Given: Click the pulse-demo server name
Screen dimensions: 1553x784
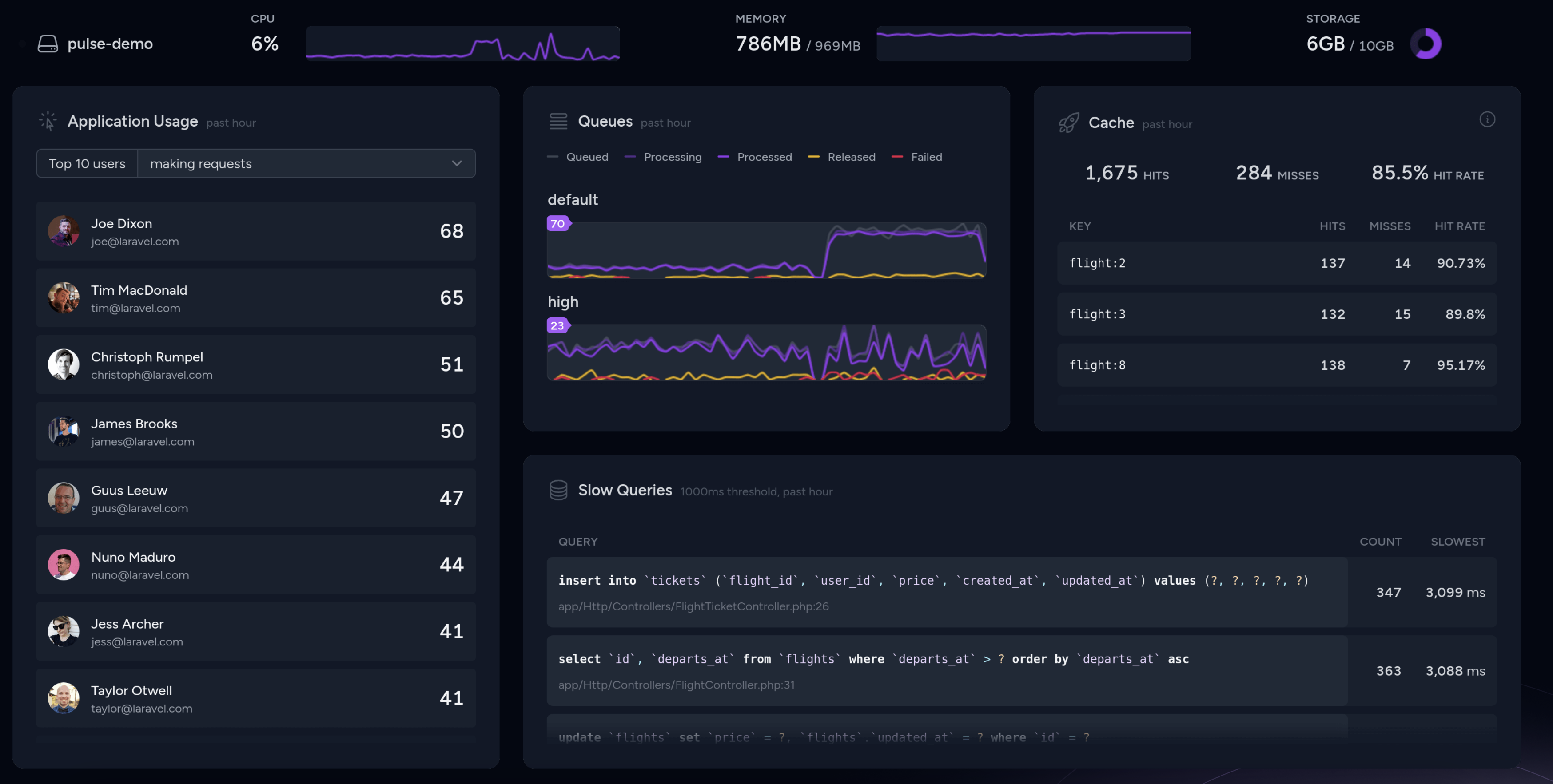Looking at the screenshot, I should [110, 44].
